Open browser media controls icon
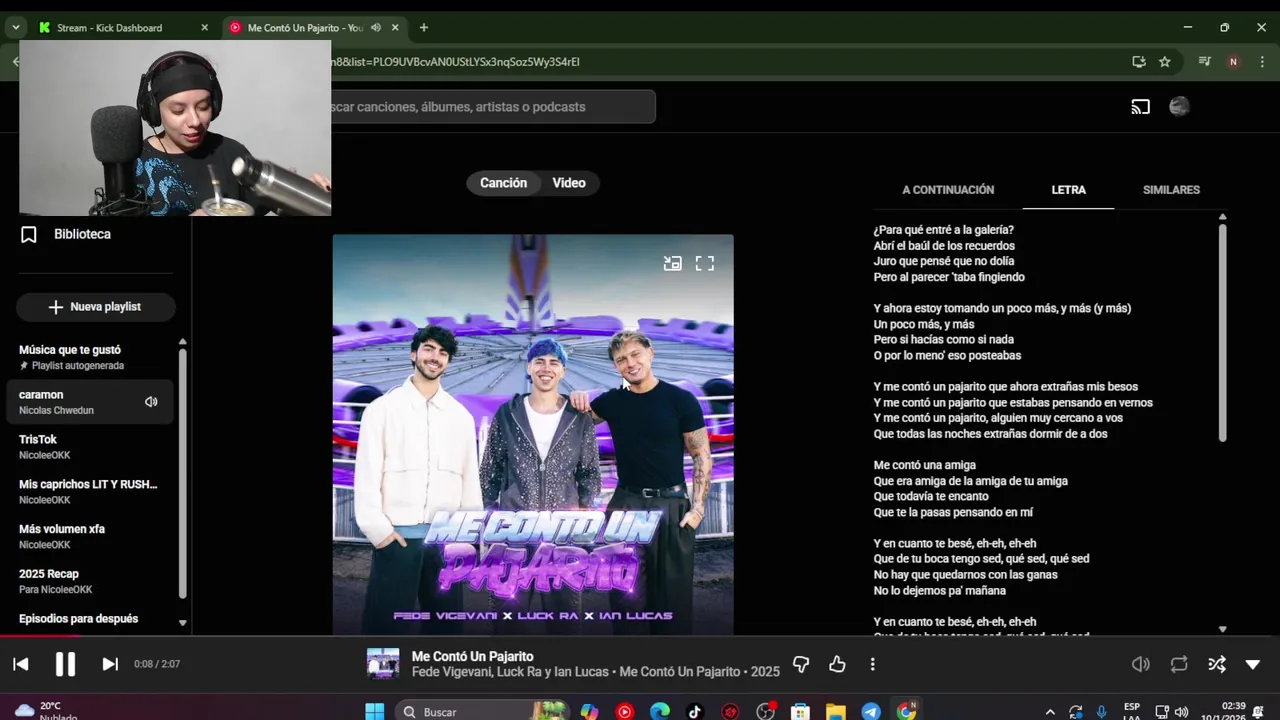The width and height of the screenshot is (1280, 720). pos(1204,62)
